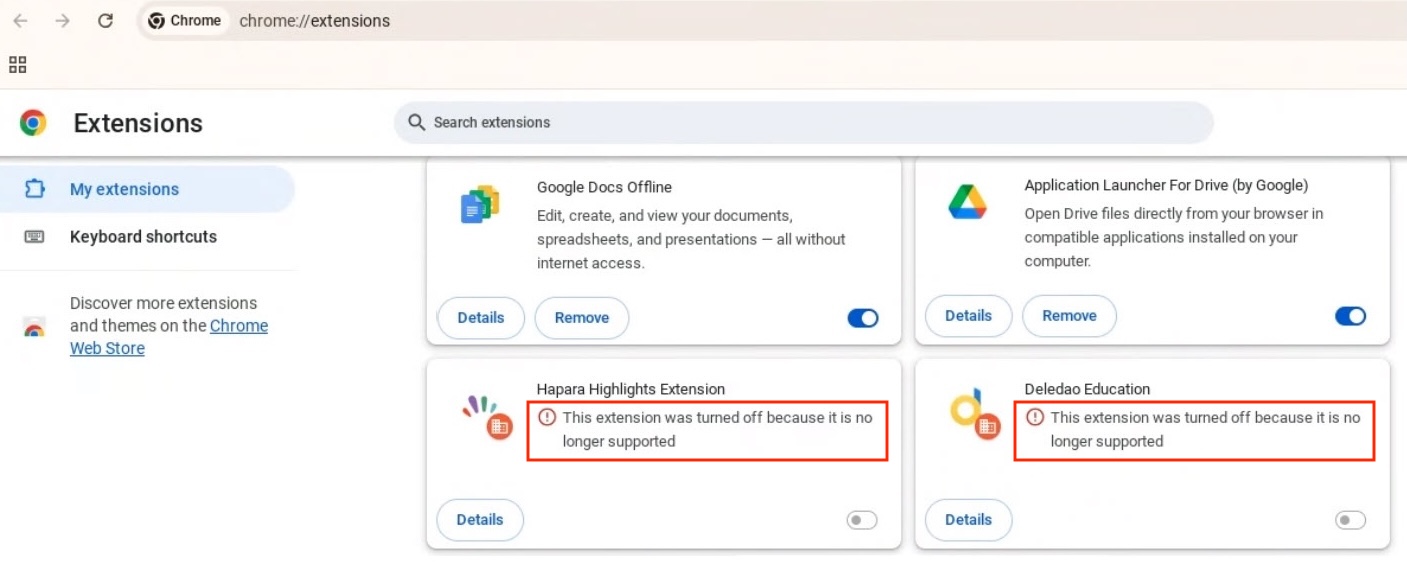This screenshot has width=1407, height=572.
Task: Open the Chrome Web Store link
Action: [x=168, y=337]
